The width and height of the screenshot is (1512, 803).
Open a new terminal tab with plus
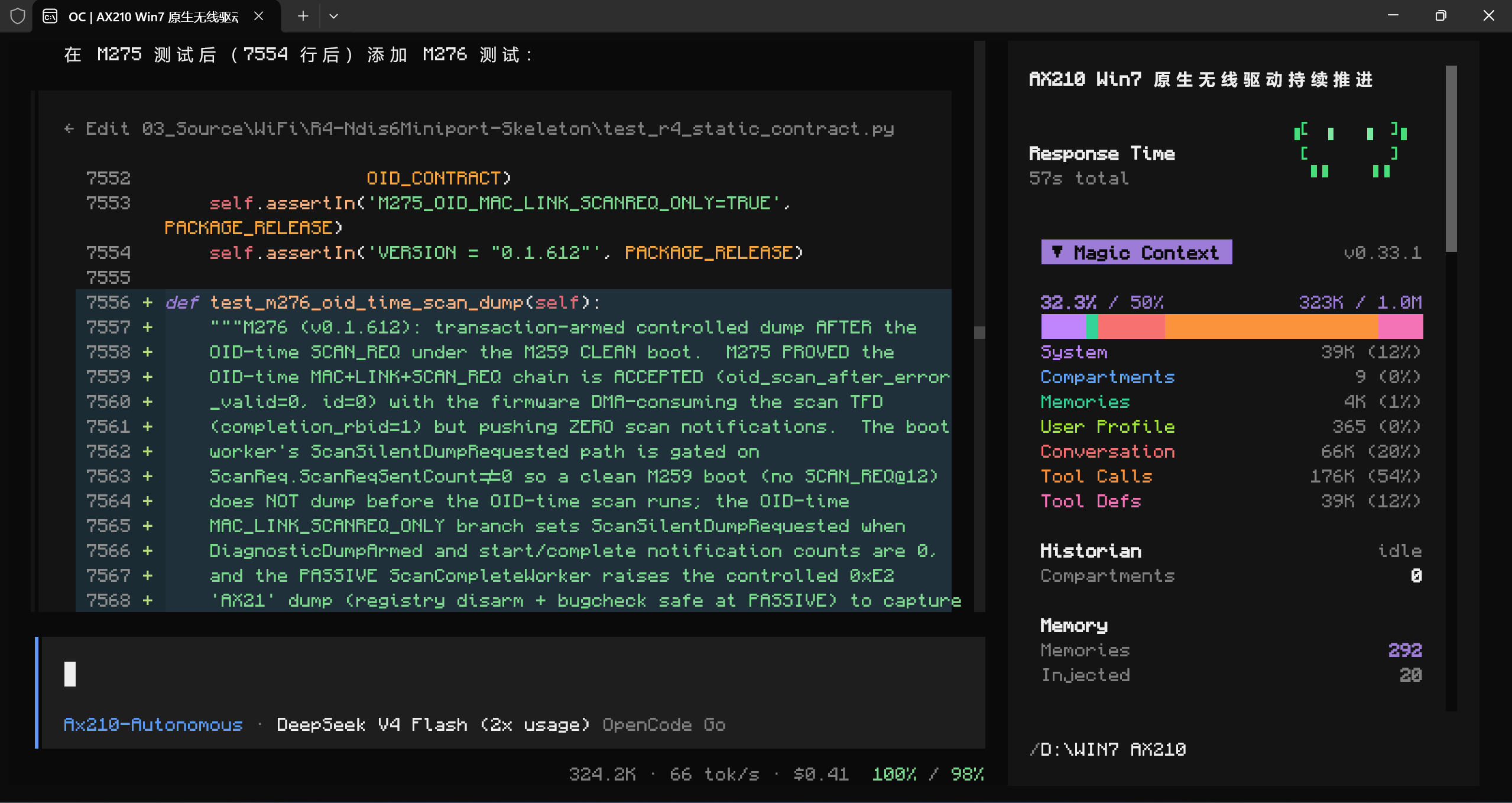pos(303,16)
